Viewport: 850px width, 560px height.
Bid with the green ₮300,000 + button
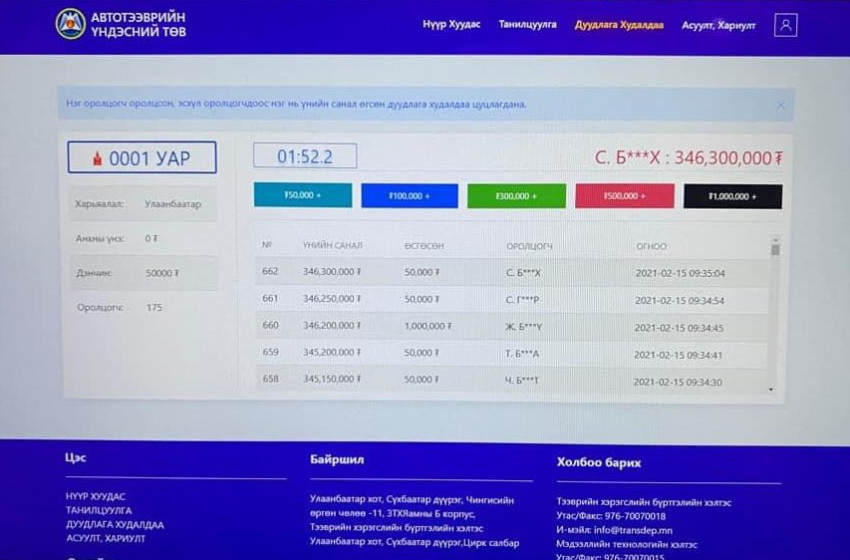pyautogui.click(x=516, y=196)
